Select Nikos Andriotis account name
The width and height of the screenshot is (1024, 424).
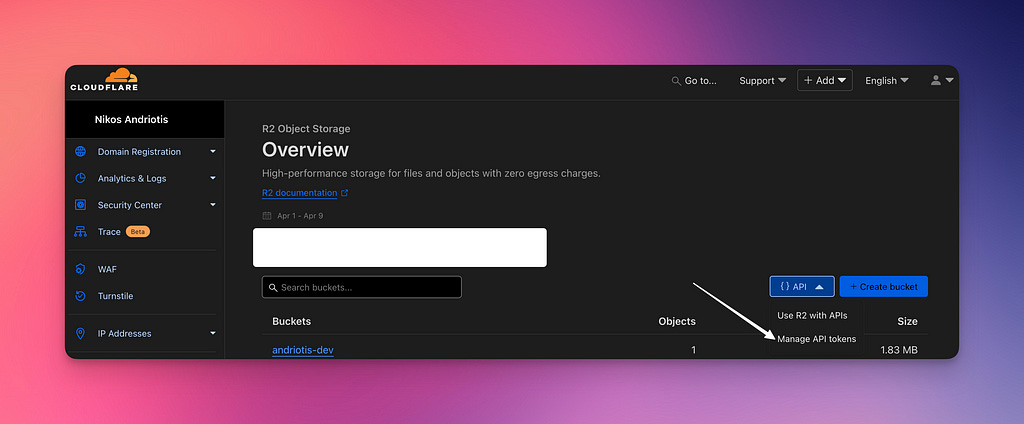[131, 120]
